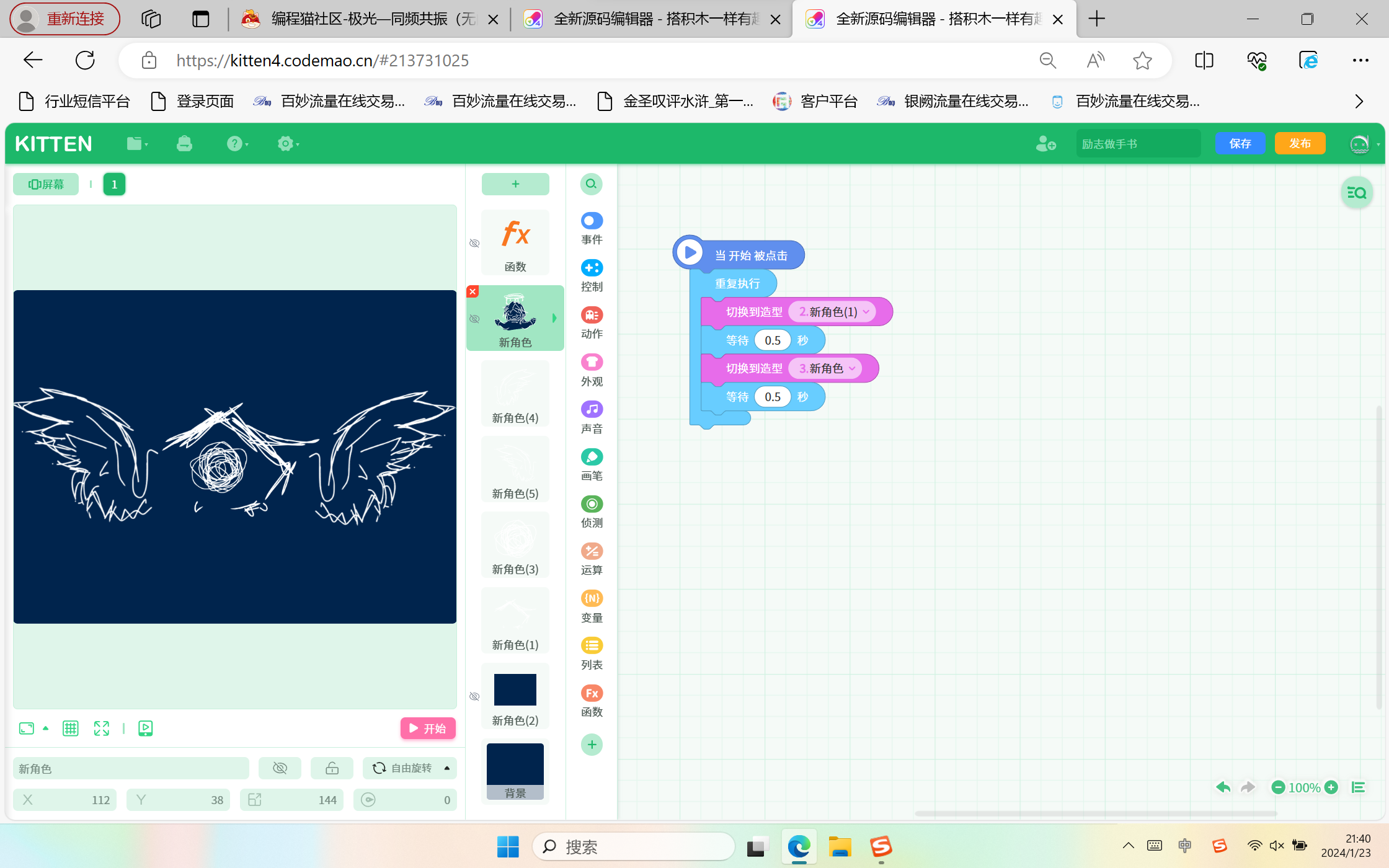The width and height of the screenshot is (1389, 868).
Task: Click the Windows taskbar search box
Action: [633, 847]
